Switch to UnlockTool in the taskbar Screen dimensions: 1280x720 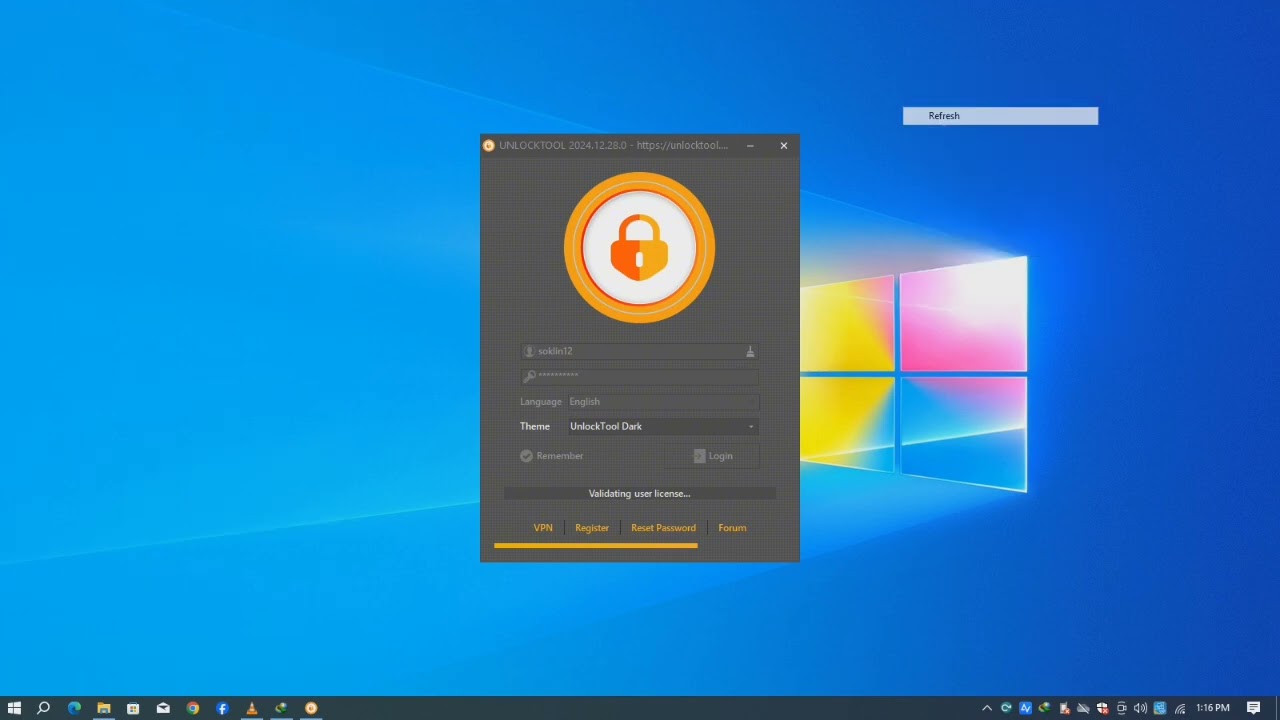(x=311, y=708)
